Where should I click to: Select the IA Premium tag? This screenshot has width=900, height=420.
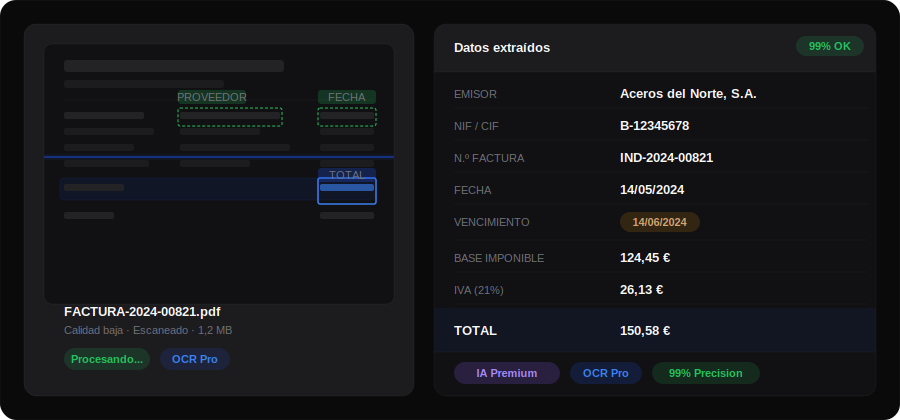tap(506, 373)
